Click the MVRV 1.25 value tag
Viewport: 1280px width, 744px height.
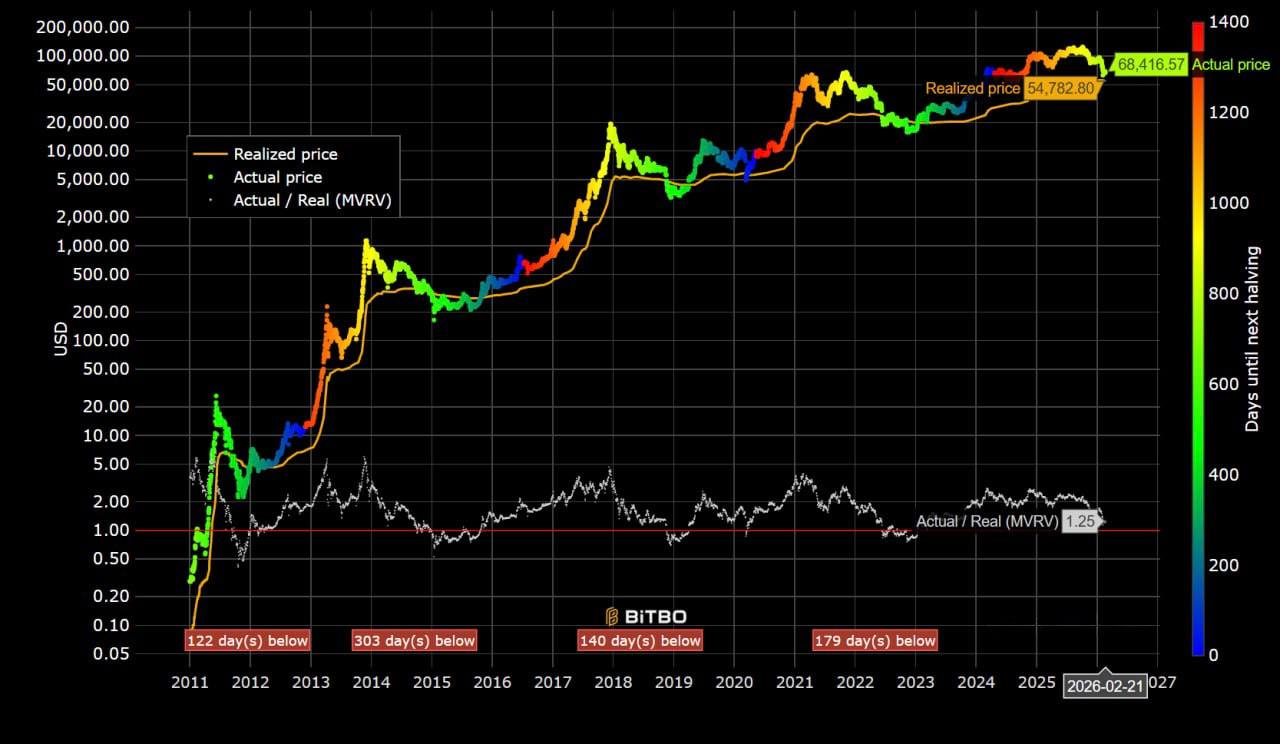pos(1079,521)
